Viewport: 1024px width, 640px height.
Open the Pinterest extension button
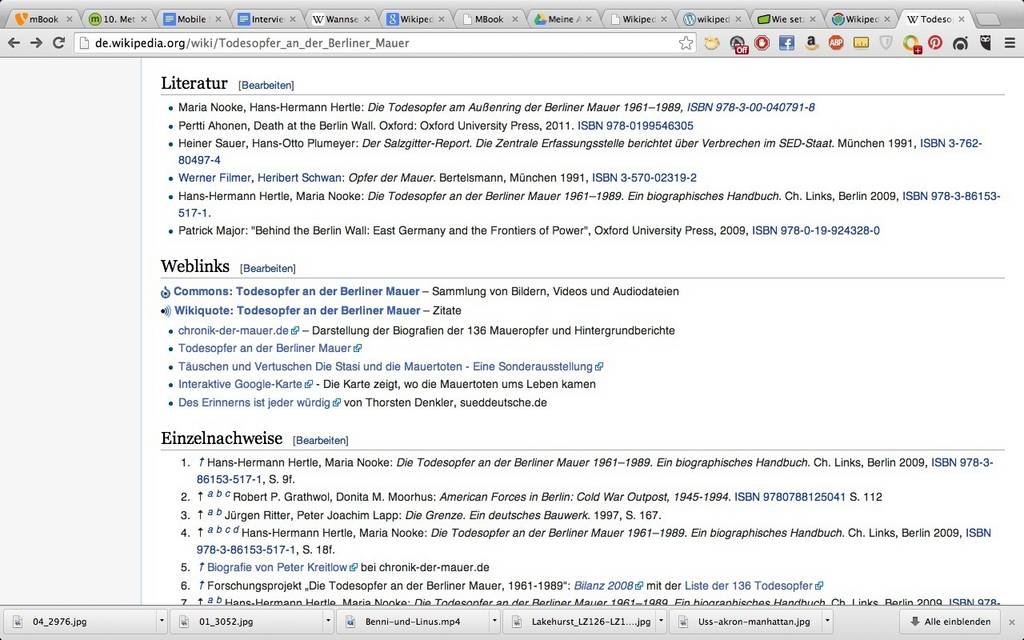[x=935, y=43]
